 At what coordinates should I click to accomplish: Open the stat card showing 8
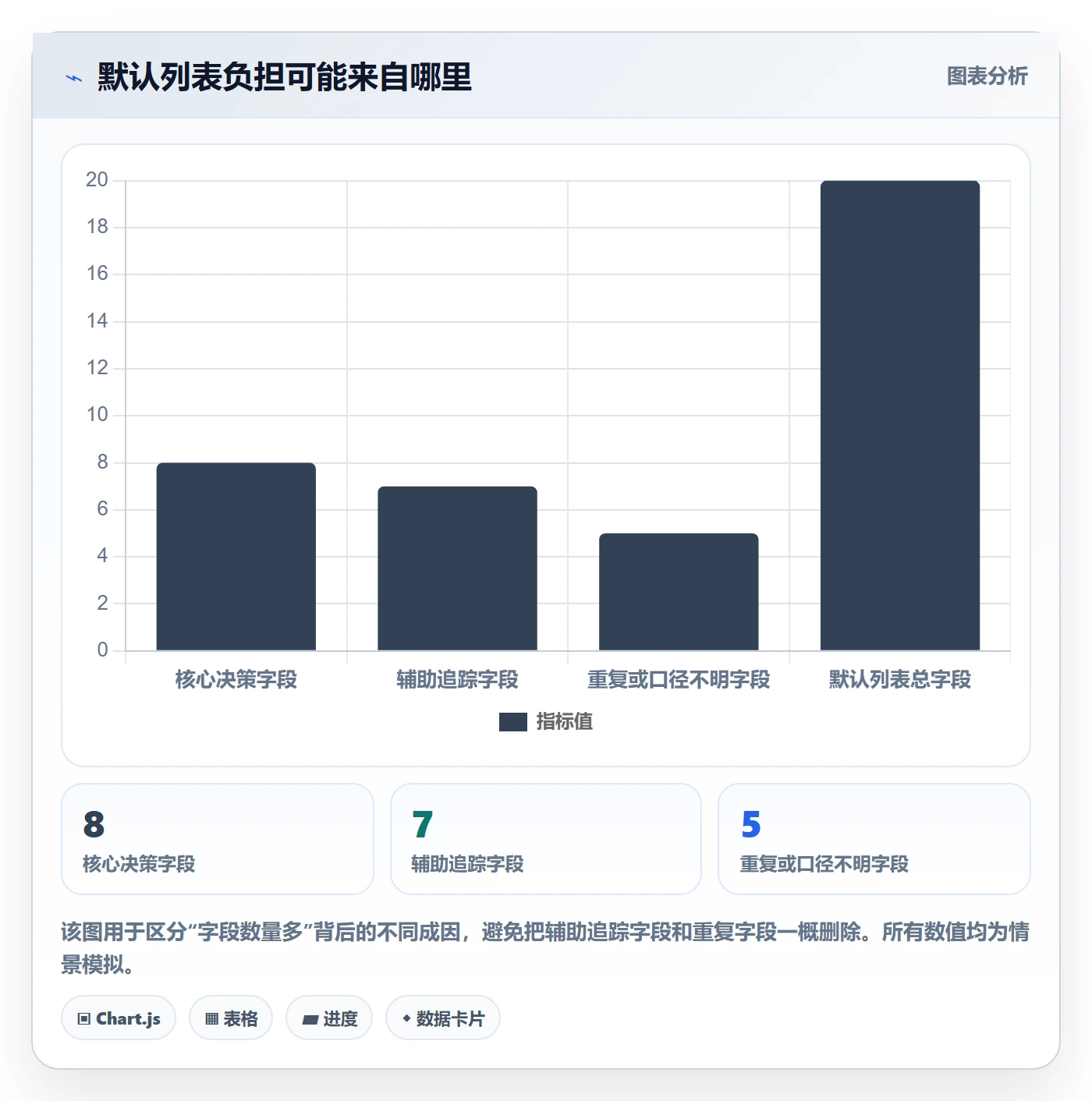pos(218,839)
